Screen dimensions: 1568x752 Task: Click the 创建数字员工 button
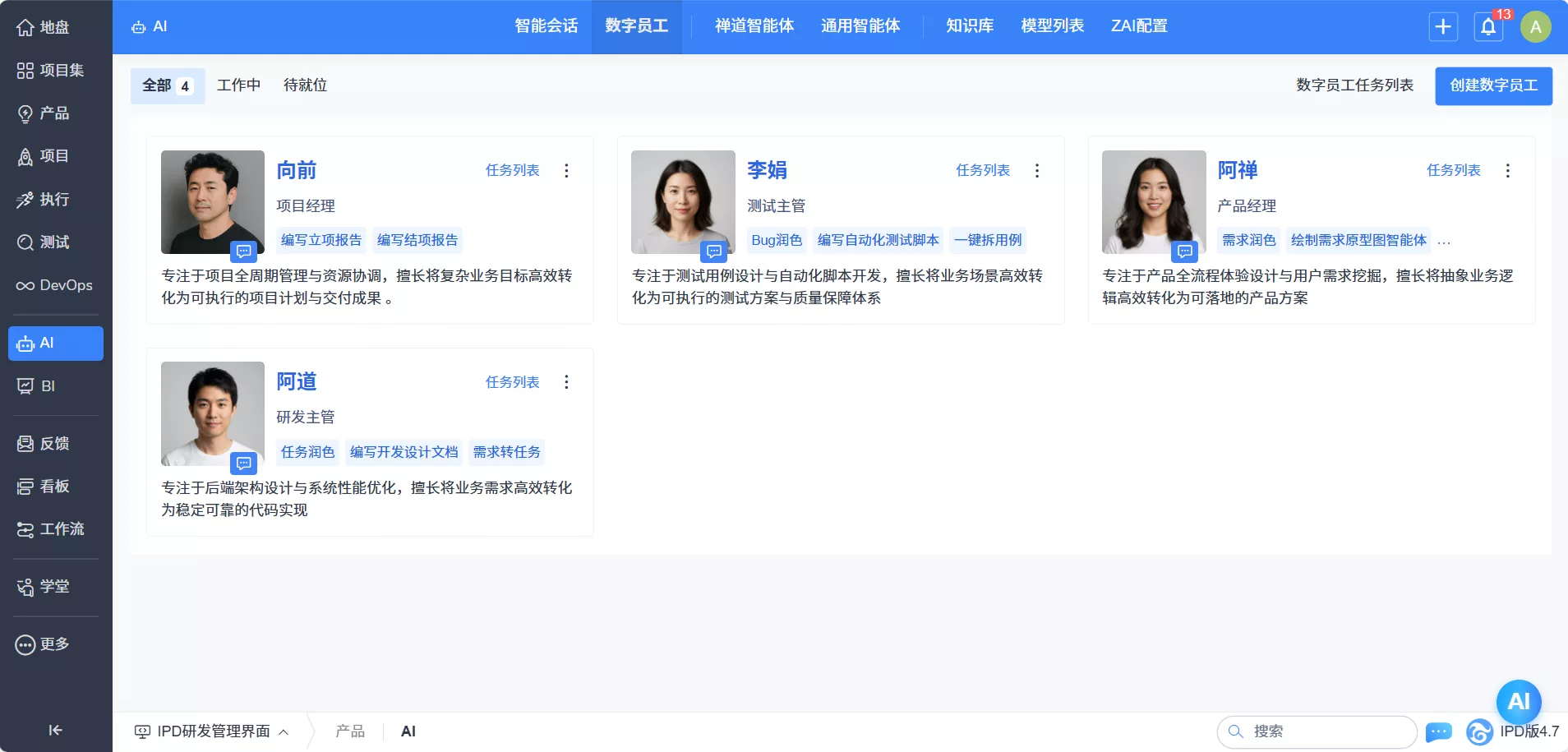tap(1492, 85)
